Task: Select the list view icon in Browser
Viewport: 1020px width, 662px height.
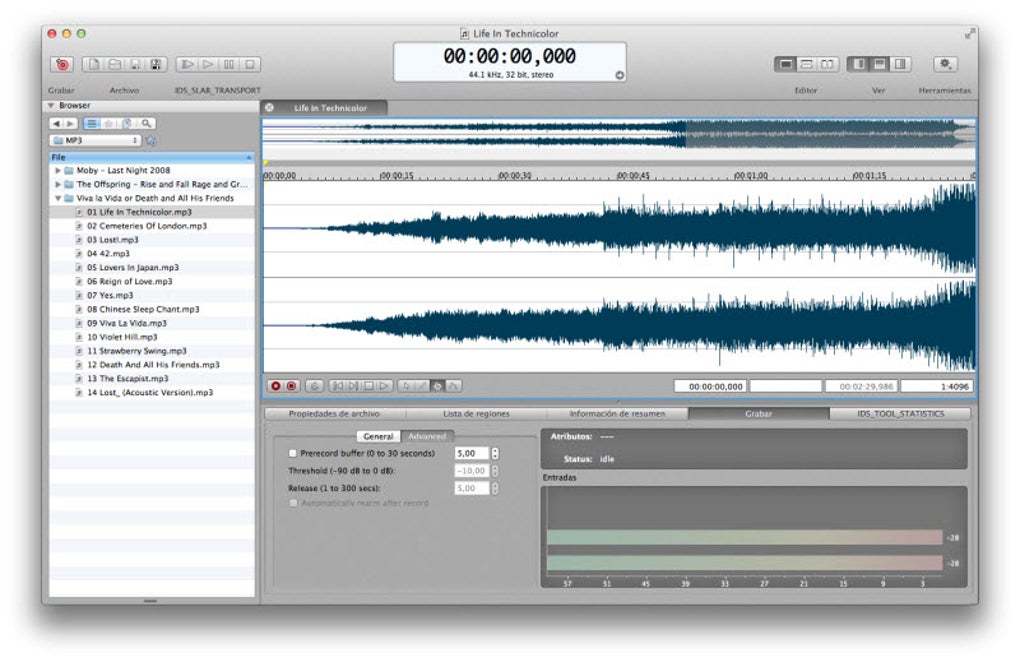Action: click(92, 124)
